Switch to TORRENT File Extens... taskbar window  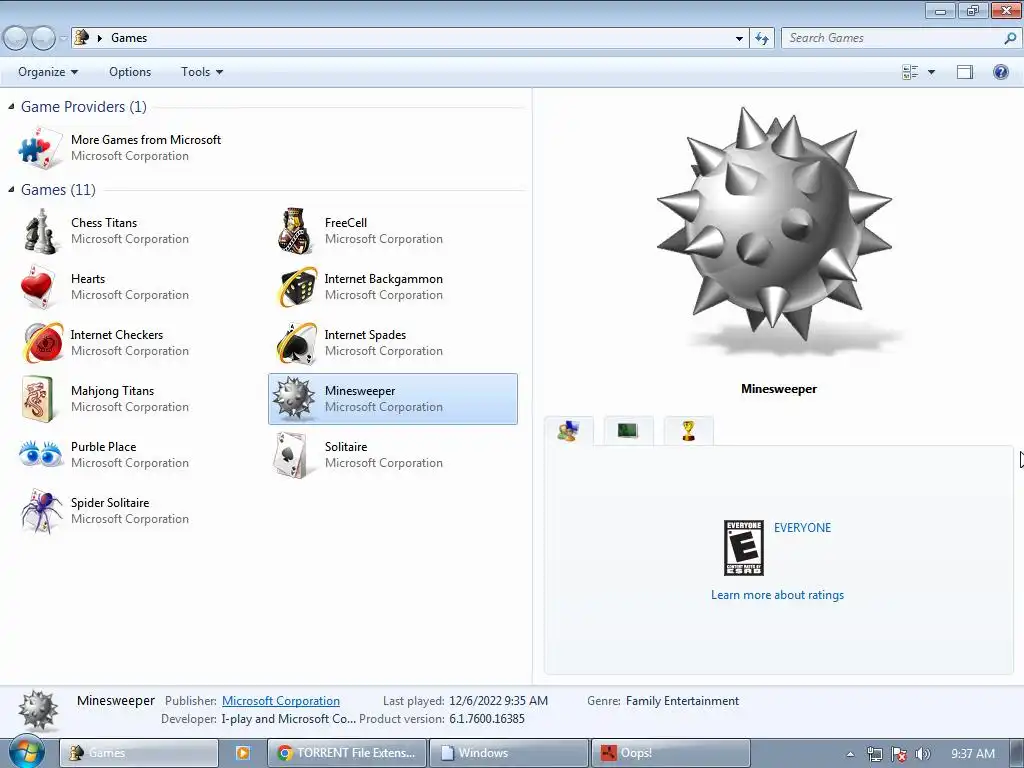click(x=347, y=753)
